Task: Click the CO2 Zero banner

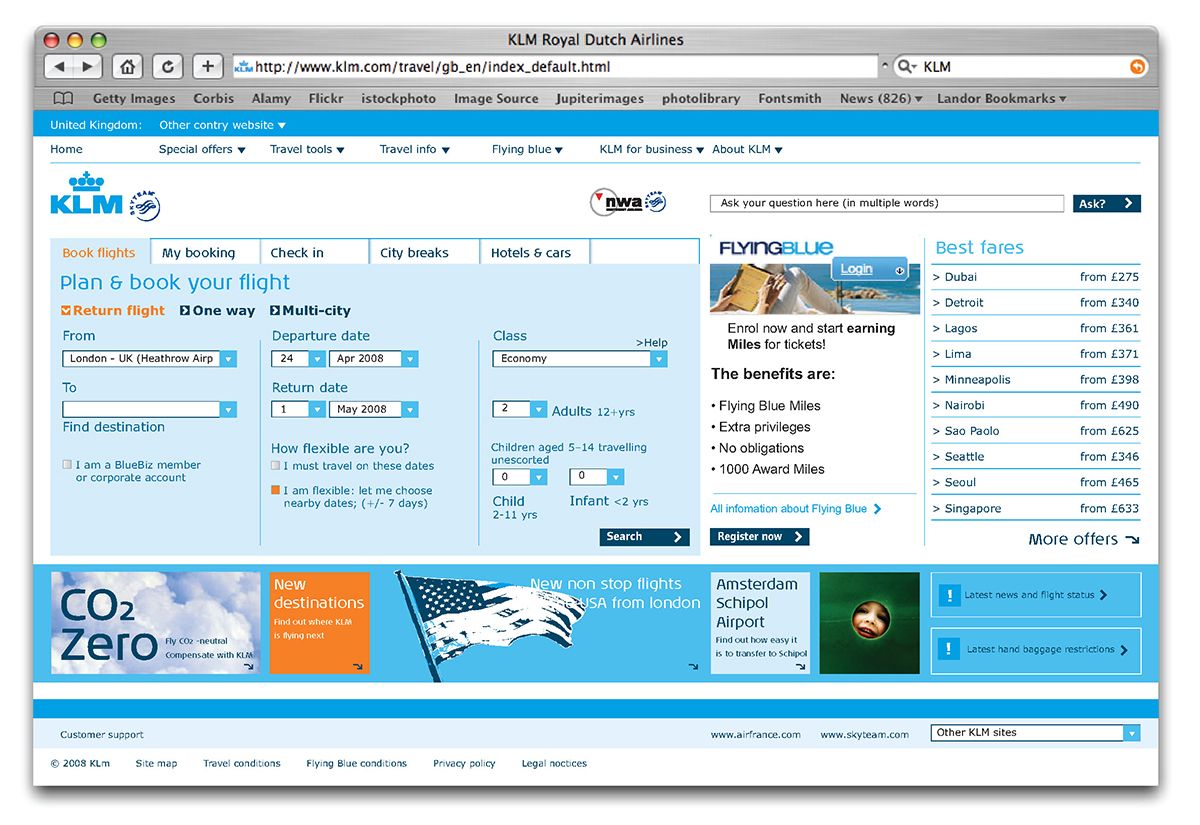Action: click(x=155, y=623)
